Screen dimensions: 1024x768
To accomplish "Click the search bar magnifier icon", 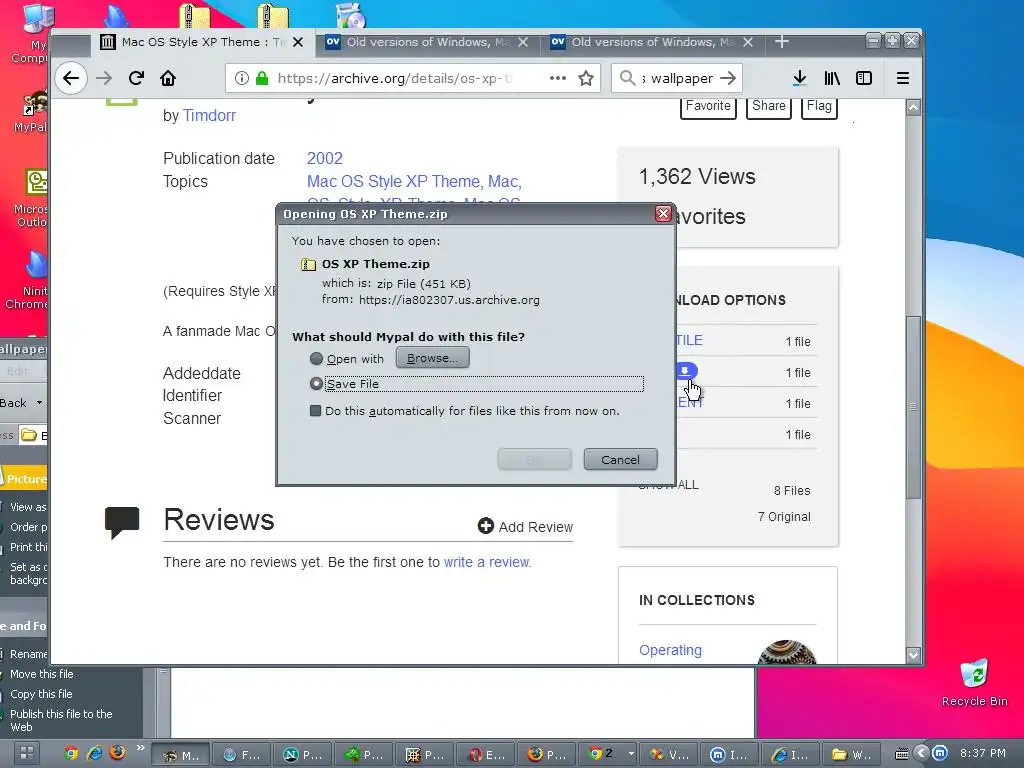I will (x=627, y=78).
